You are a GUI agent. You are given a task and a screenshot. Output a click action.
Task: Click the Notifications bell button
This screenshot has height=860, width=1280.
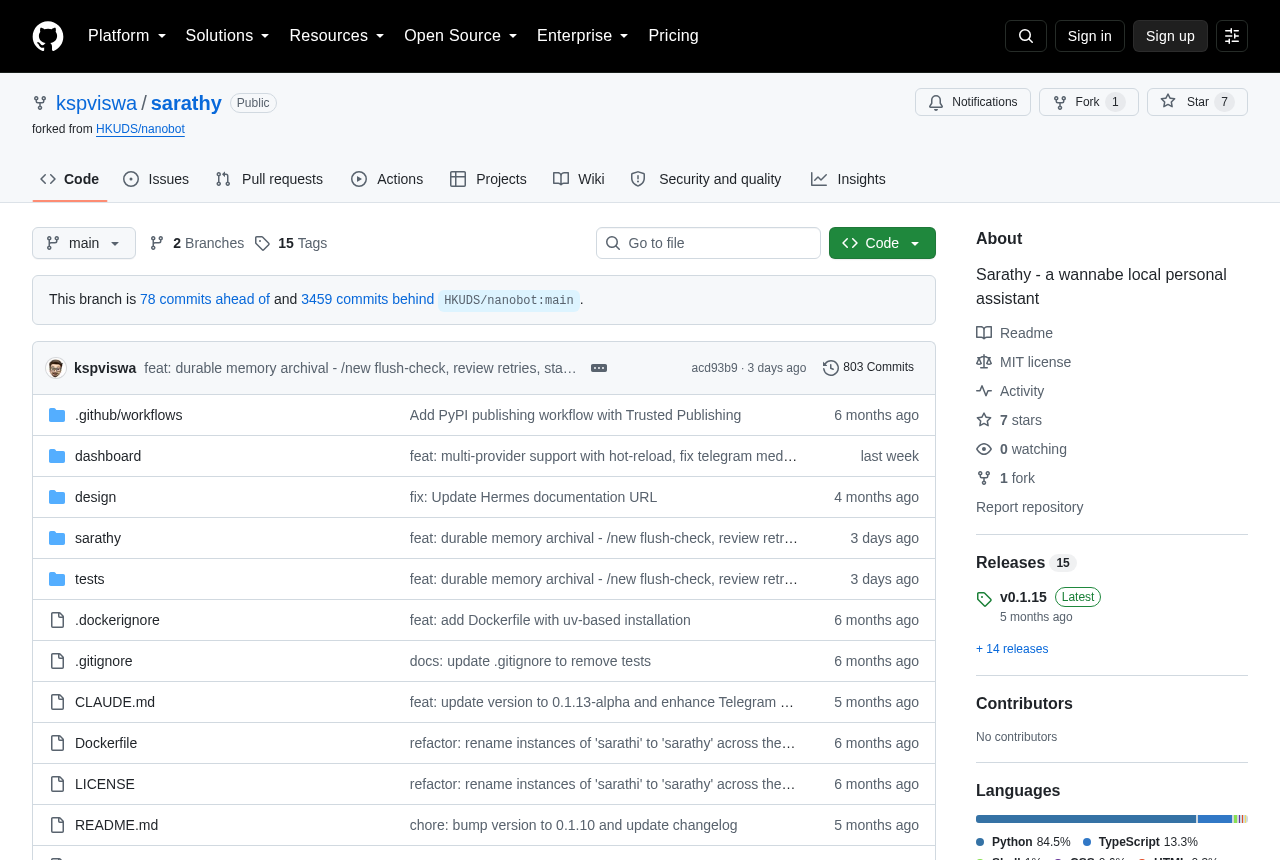973,102
